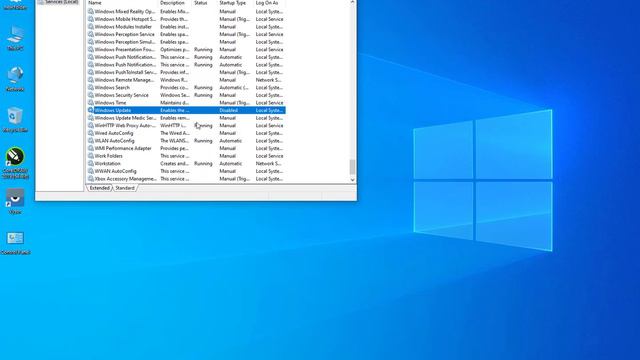This screenshot has height=360, width=640.
Task: Open the Network desktop icon
Action: click(15, 79)
